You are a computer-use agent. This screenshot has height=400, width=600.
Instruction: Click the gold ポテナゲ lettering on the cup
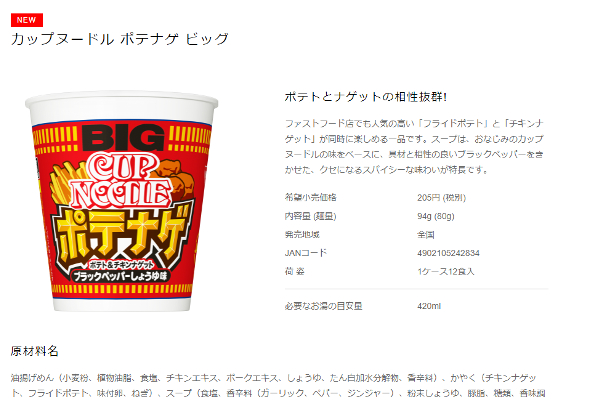tap(122, 234)
